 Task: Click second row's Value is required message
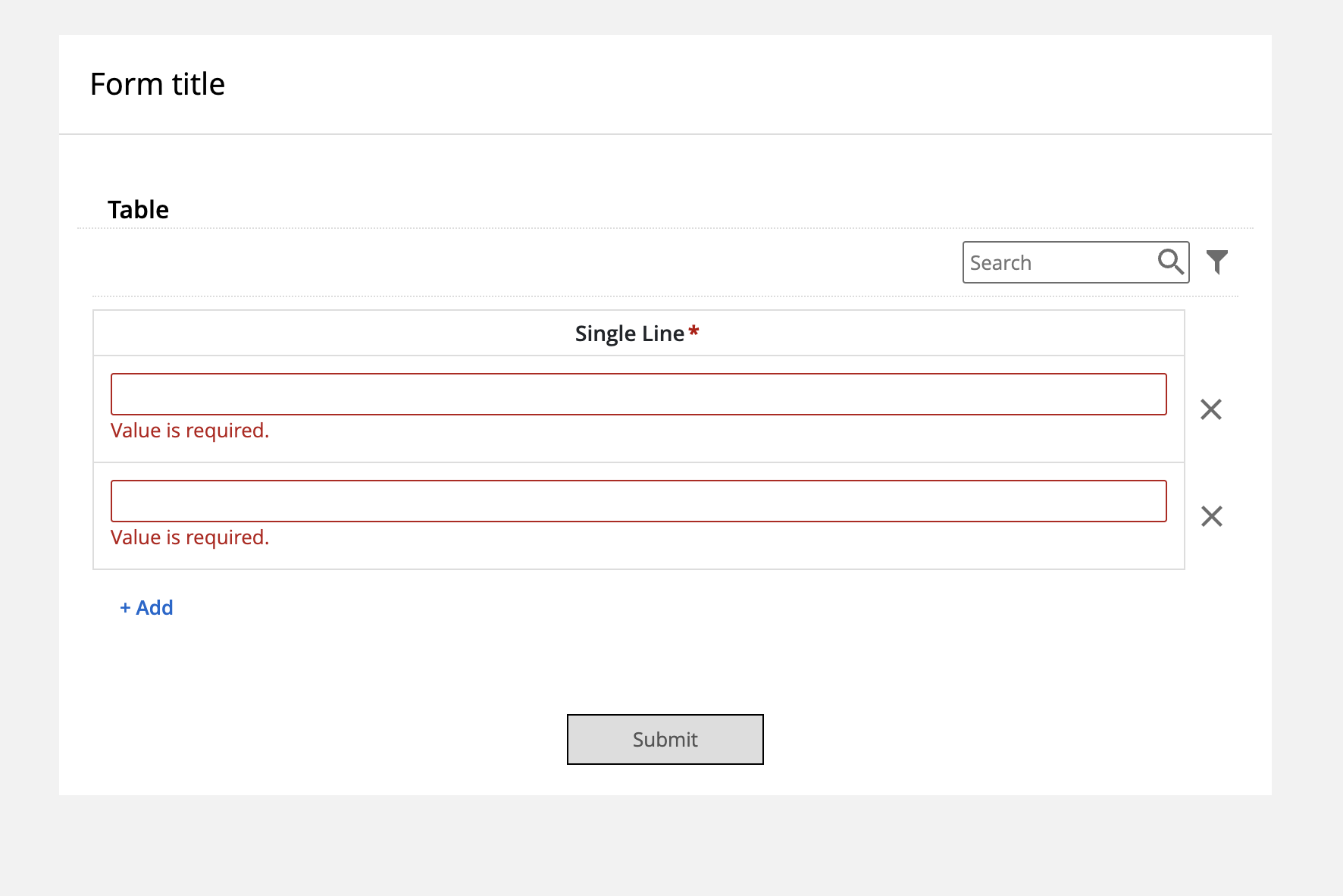(189, 537)
